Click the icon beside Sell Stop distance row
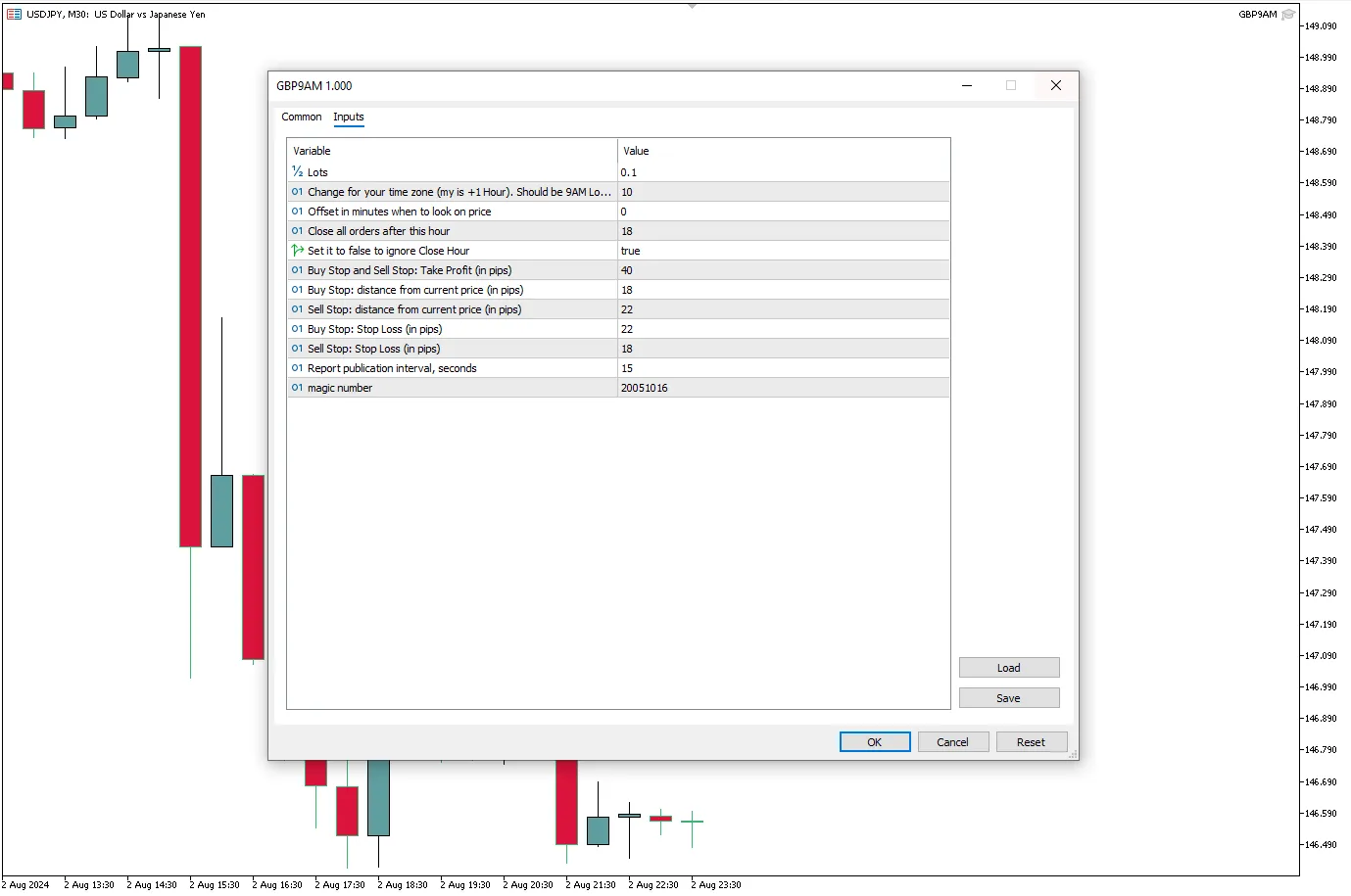 pyautogui.click(x=297, y=309)
